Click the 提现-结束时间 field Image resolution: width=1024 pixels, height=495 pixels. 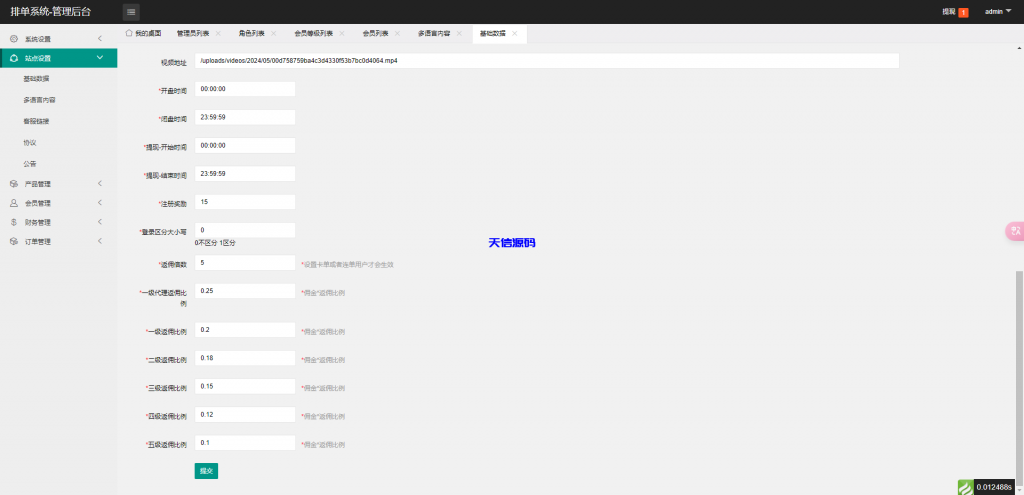click(x=245, y=174)
